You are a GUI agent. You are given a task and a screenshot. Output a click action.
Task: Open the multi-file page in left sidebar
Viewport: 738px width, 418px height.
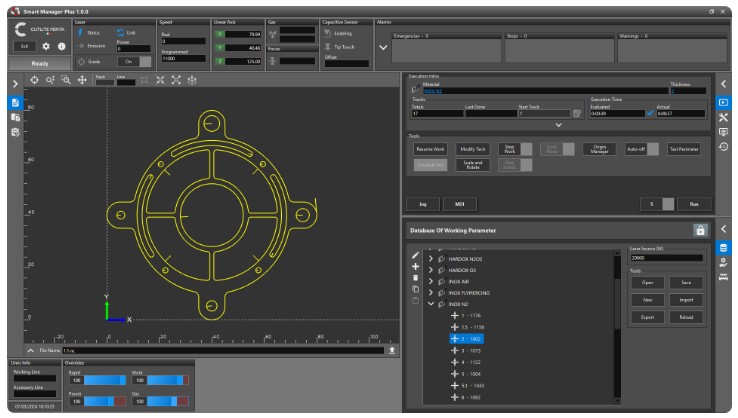15,117
